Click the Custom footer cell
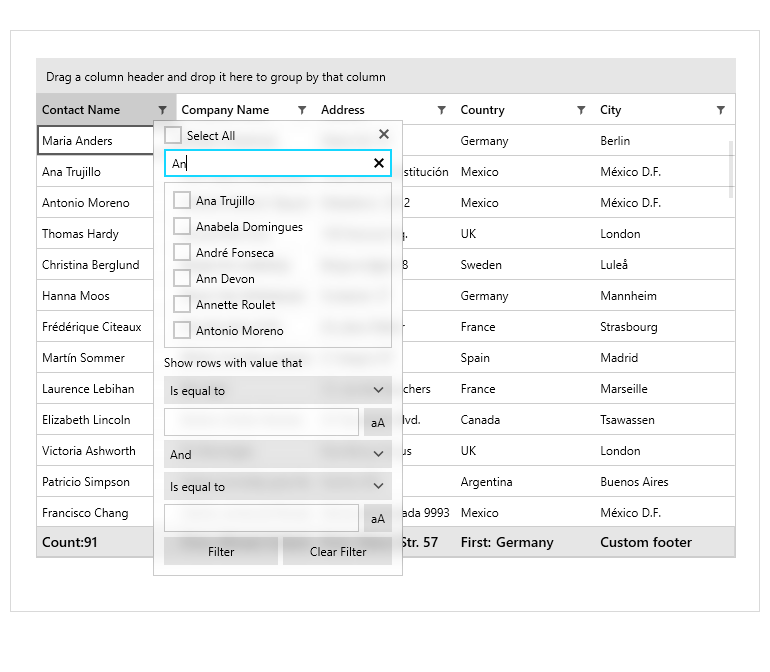The height and width of the screenshot is (672, 770). (x=664, y=542)
